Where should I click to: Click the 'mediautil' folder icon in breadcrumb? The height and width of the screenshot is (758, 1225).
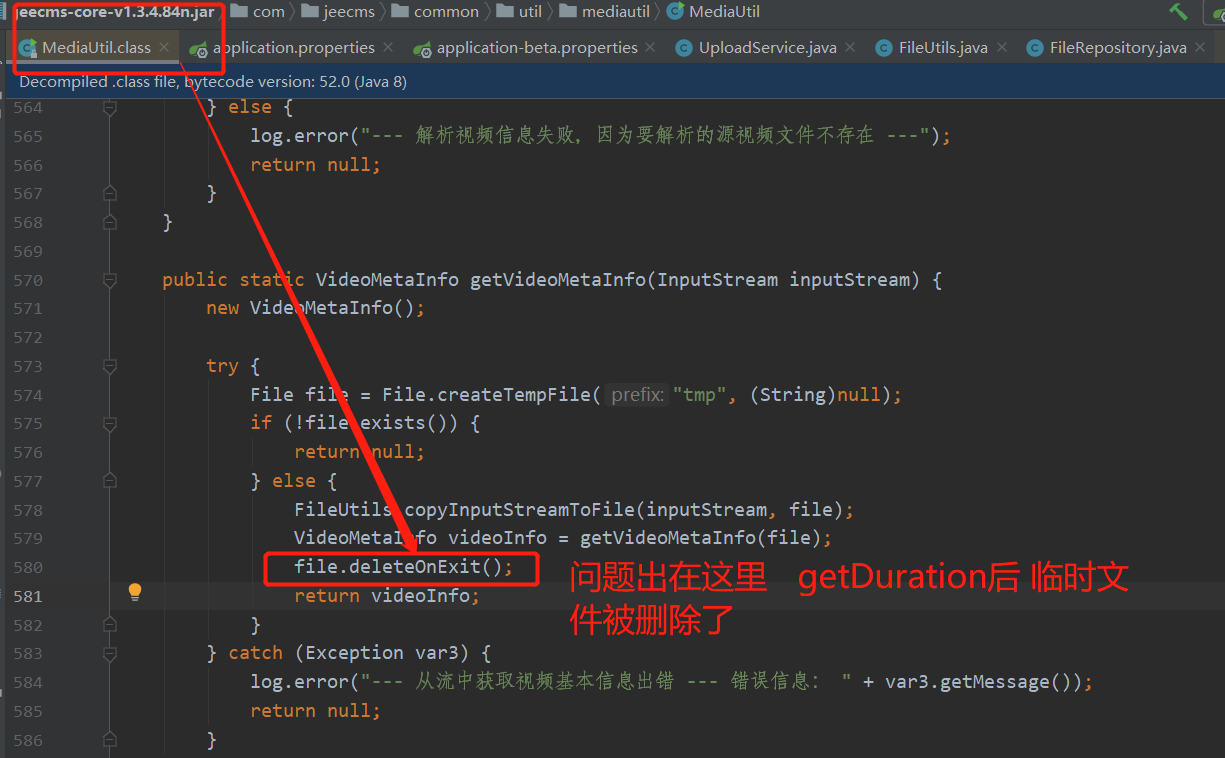(568, 12)
